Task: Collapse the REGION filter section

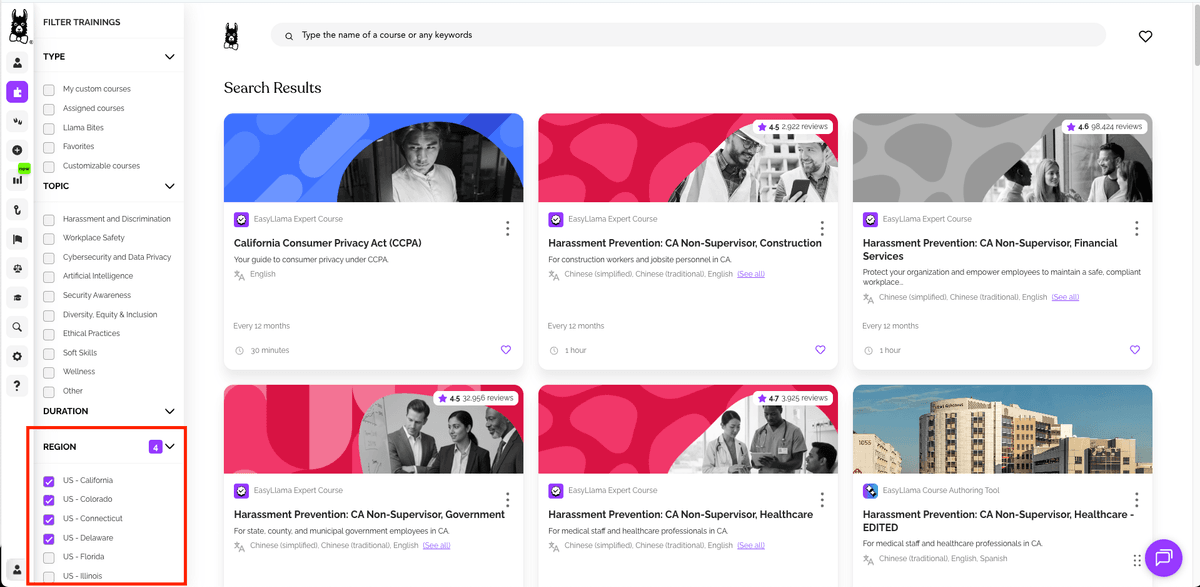Action: pos(170,447)
